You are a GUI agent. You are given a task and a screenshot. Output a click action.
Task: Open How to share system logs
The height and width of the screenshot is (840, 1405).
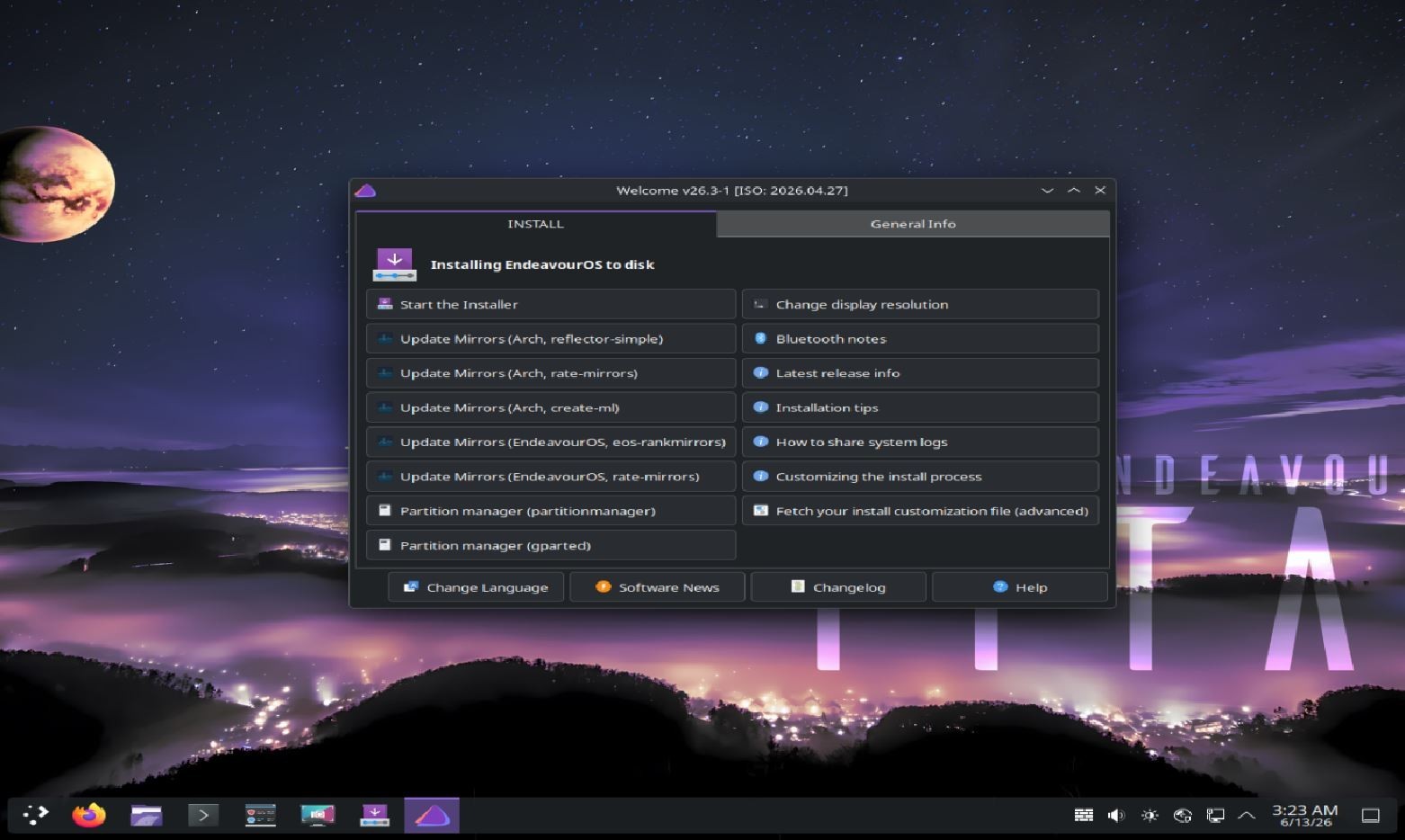[920, 442]
